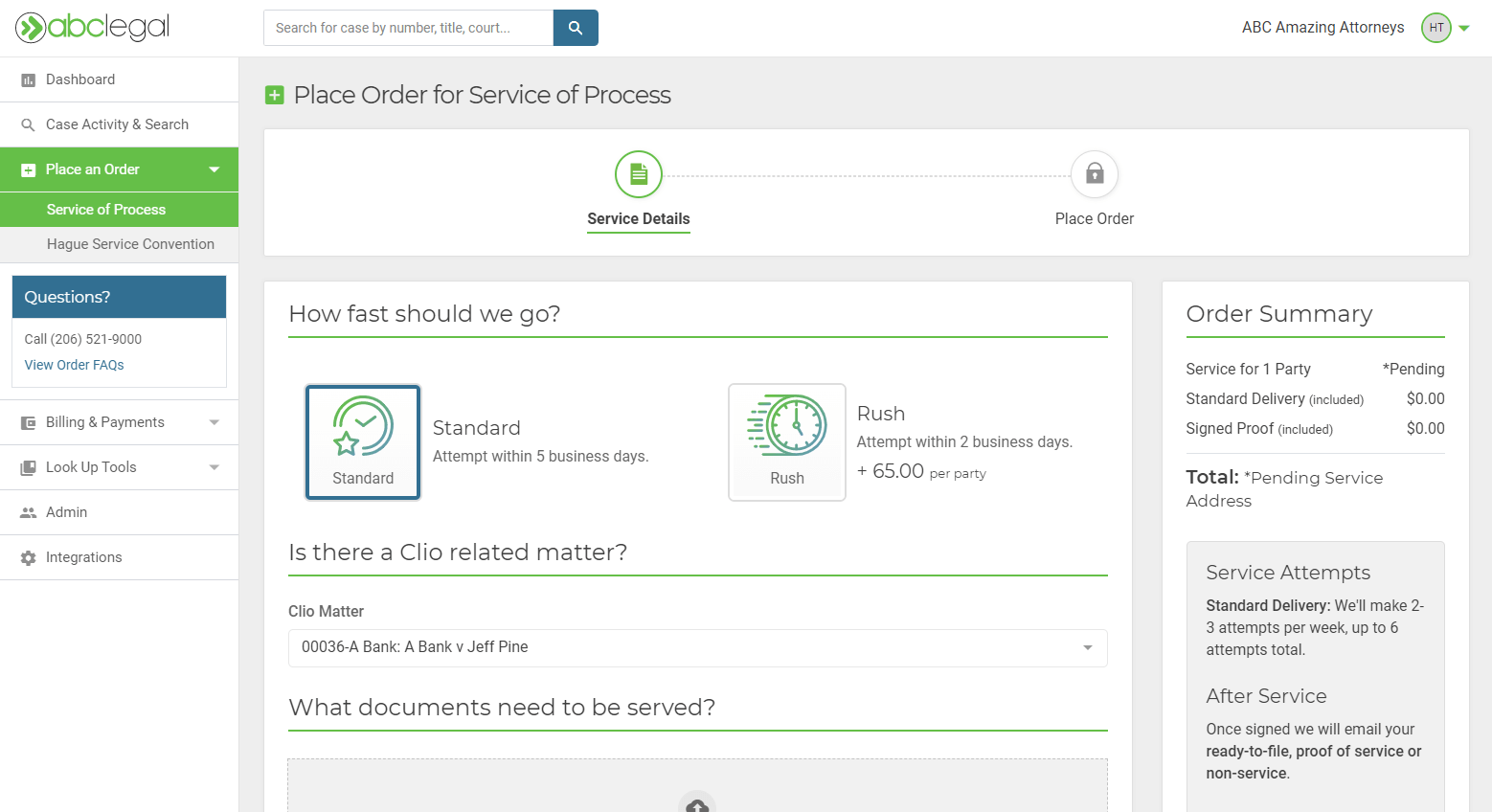
Task: Click the '*Pending' summary value
Action: coord(1413,370)
